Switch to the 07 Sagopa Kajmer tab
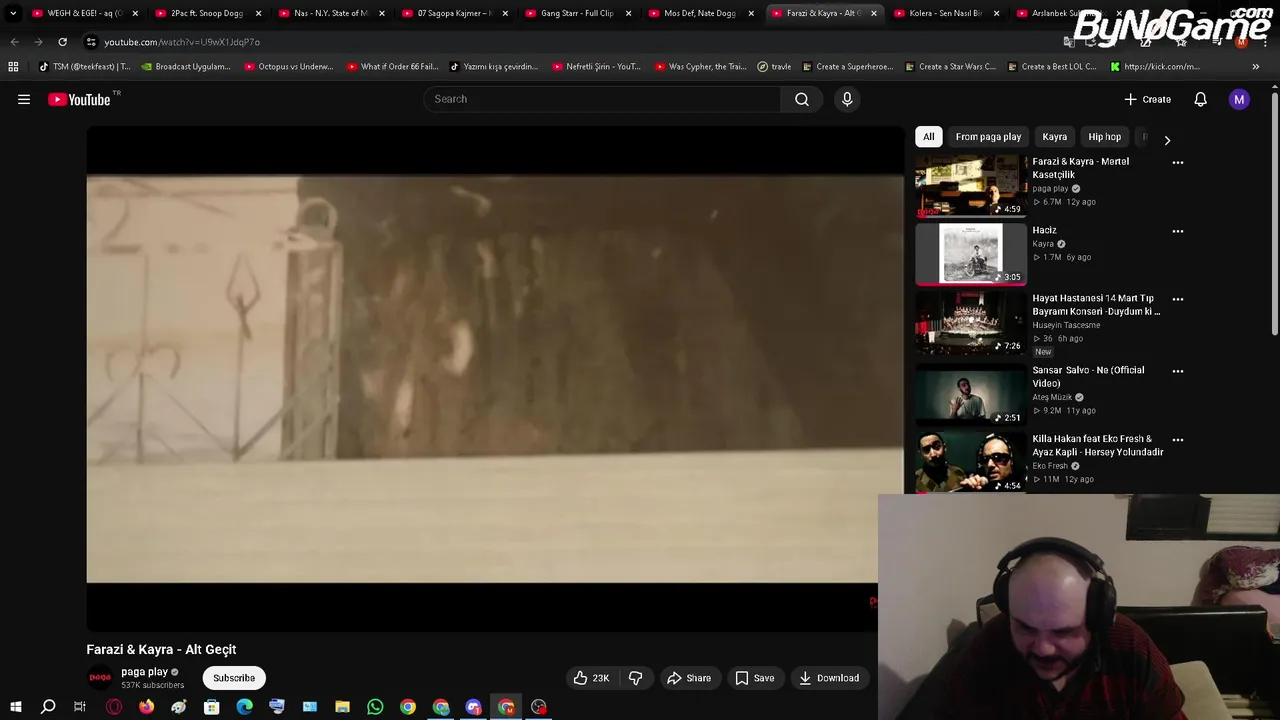The image size is (1280, 720). click(x=453, y=13)
